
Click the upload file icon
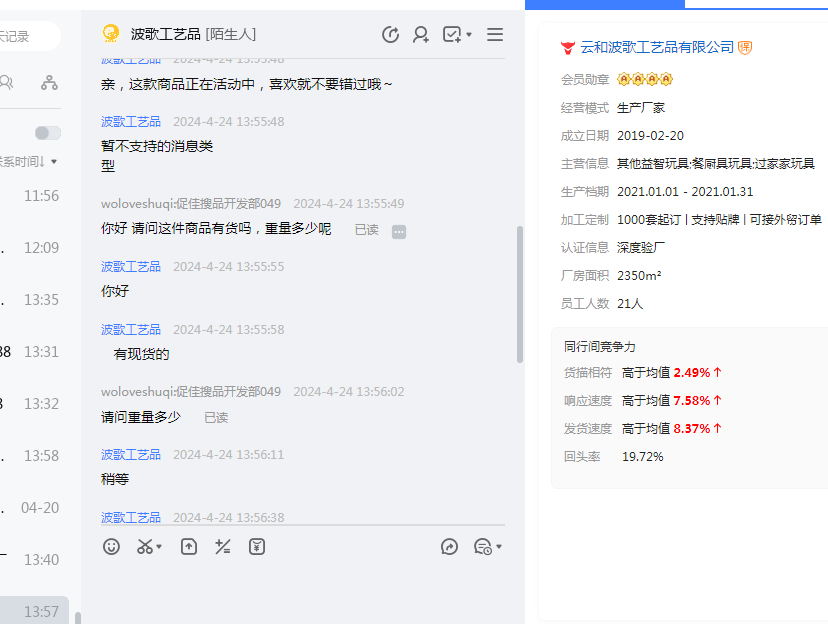click(x=189, y=547)
